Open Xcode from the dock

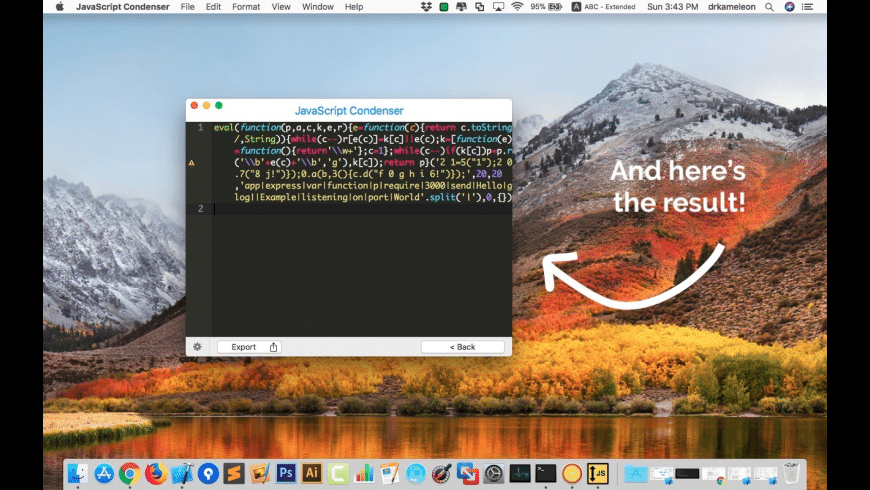click(x=182, y=473)
